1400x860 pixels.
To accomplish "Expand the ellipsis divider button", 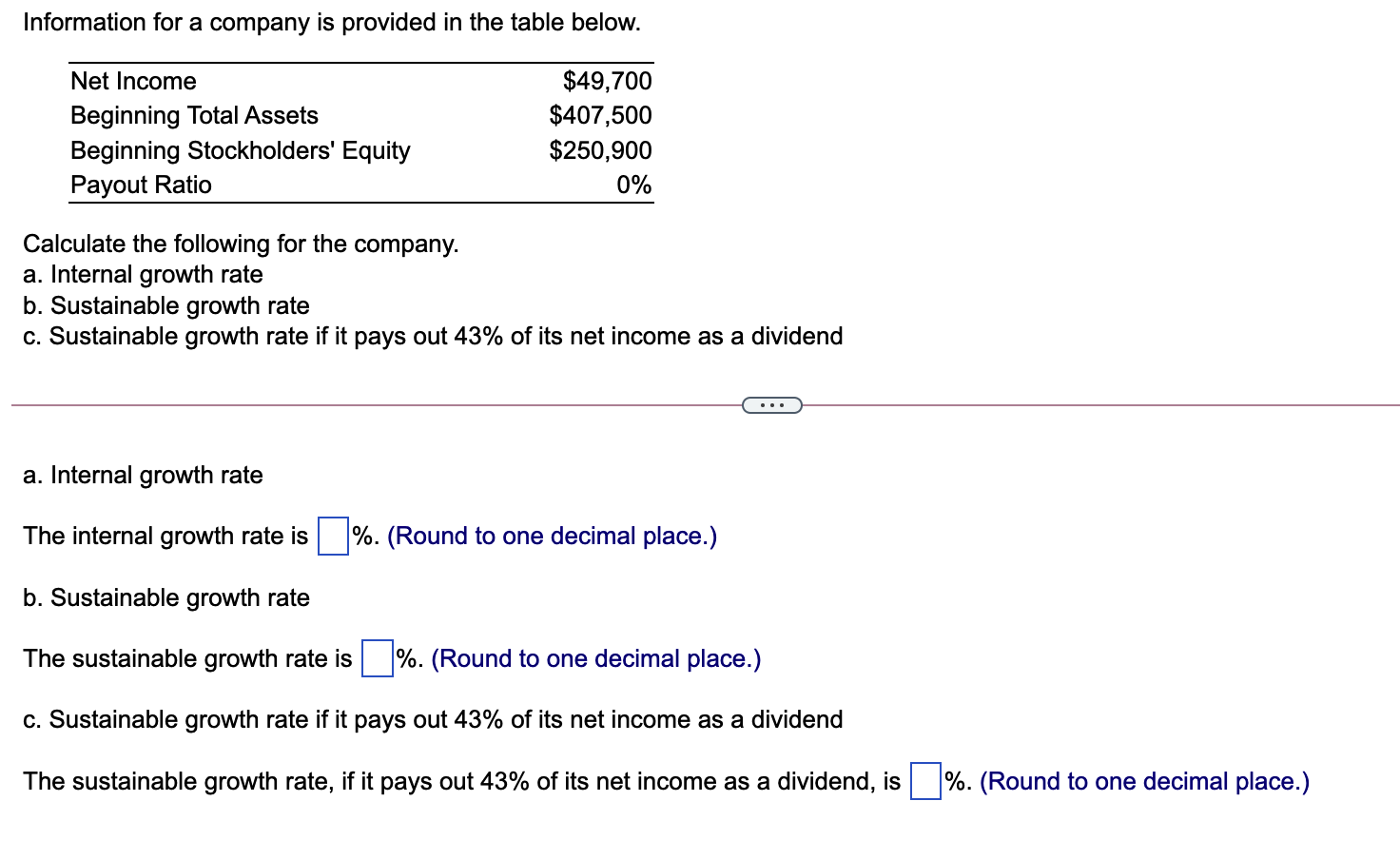I will (771, 404).
